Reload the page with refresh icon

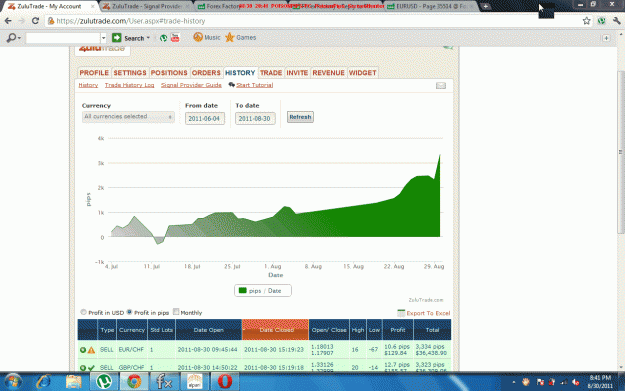click(35, 21)
